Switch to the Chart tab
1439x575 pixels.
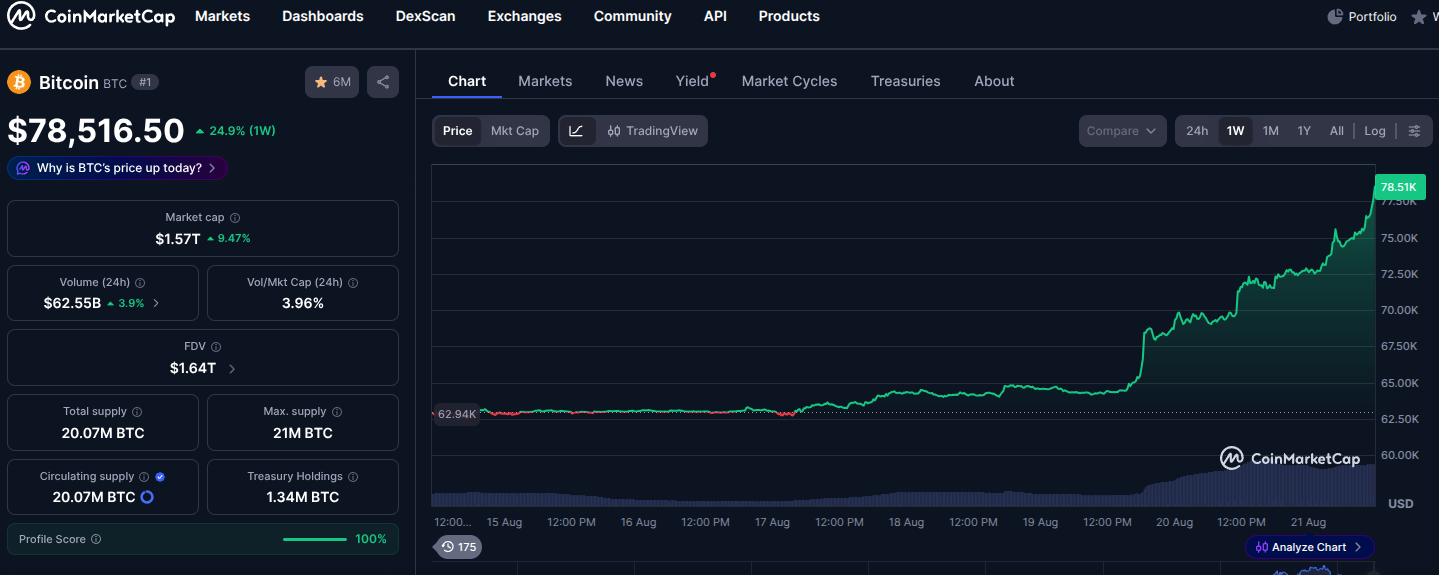(x=467, y=81)
